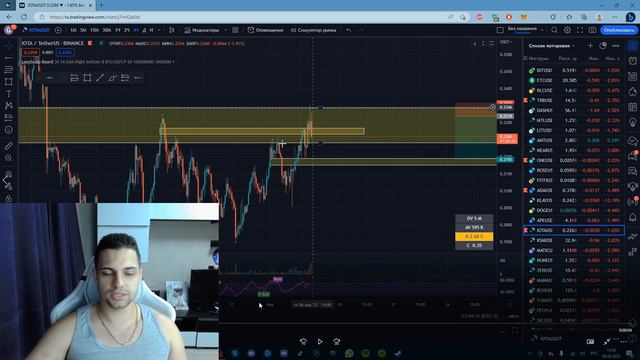Reload the browser page
640x360 pixels.
point(24,17)
